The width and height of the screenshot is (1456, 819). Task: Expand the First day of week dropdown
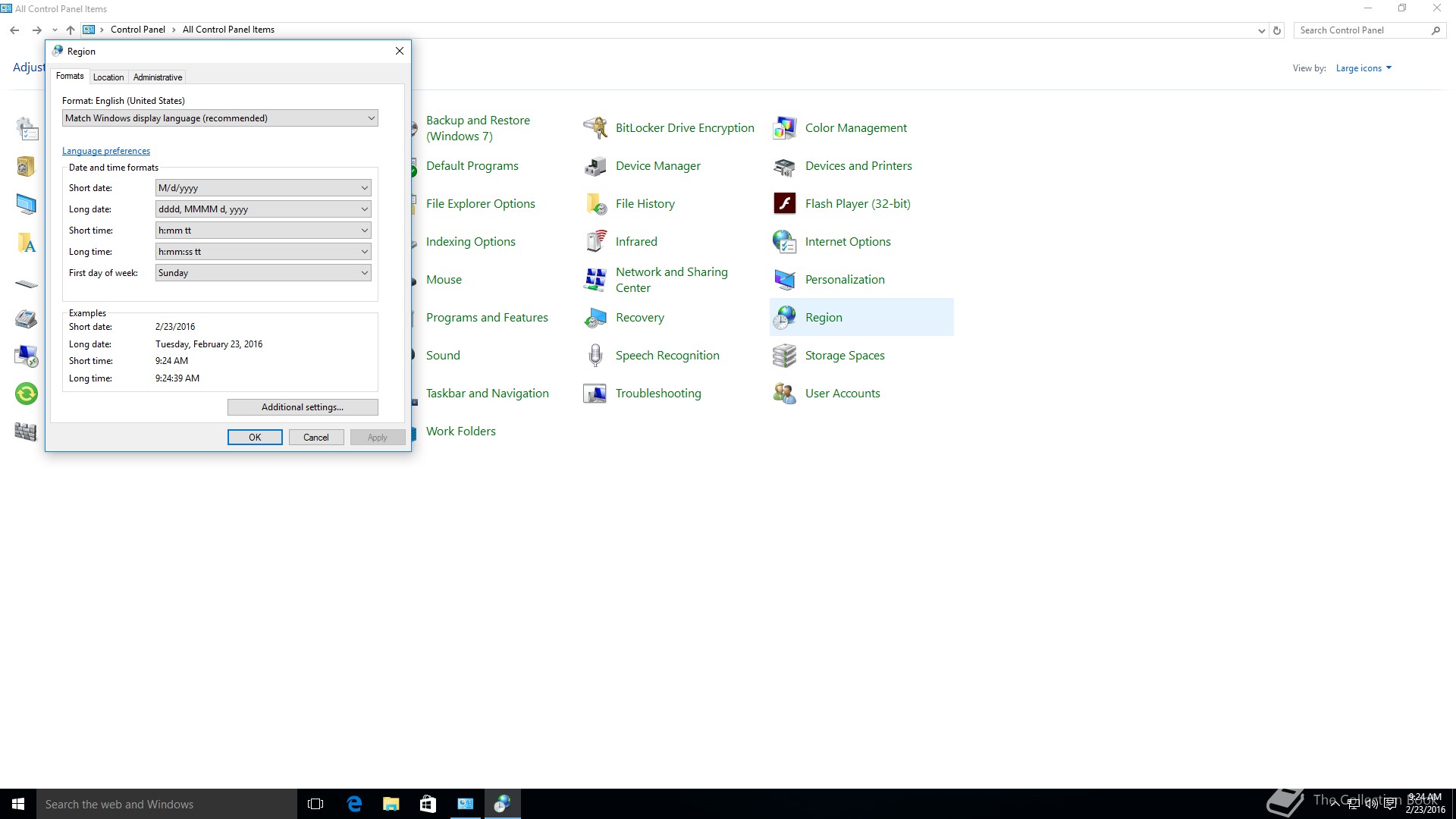[263, 273]
